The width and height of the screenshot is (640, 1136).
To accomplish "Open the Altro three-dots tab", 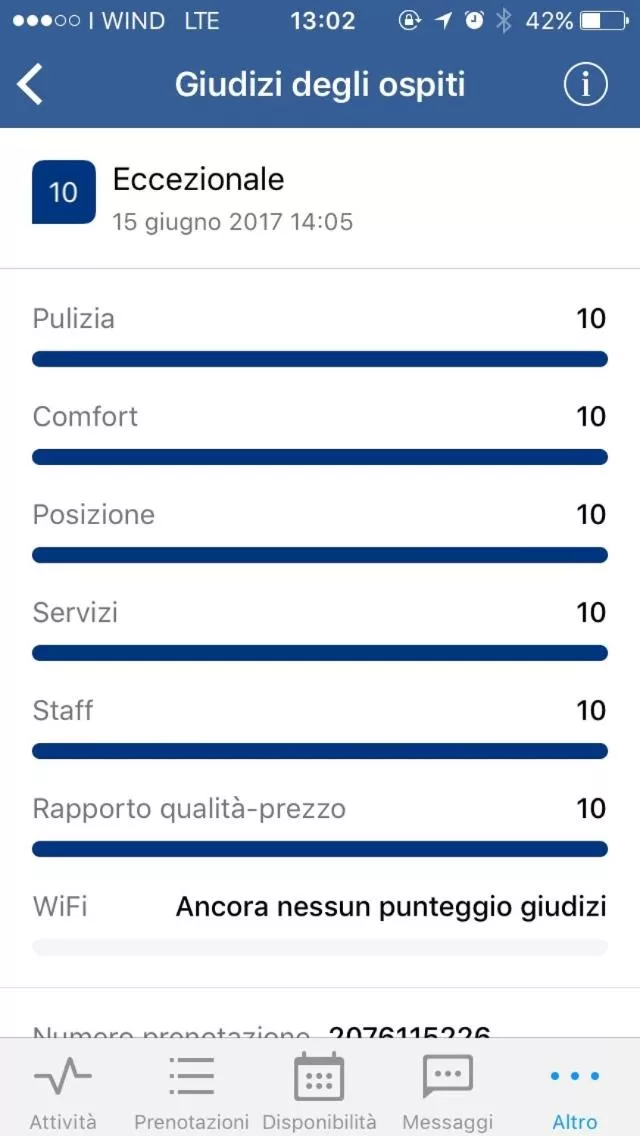I will click(575, 1093).
